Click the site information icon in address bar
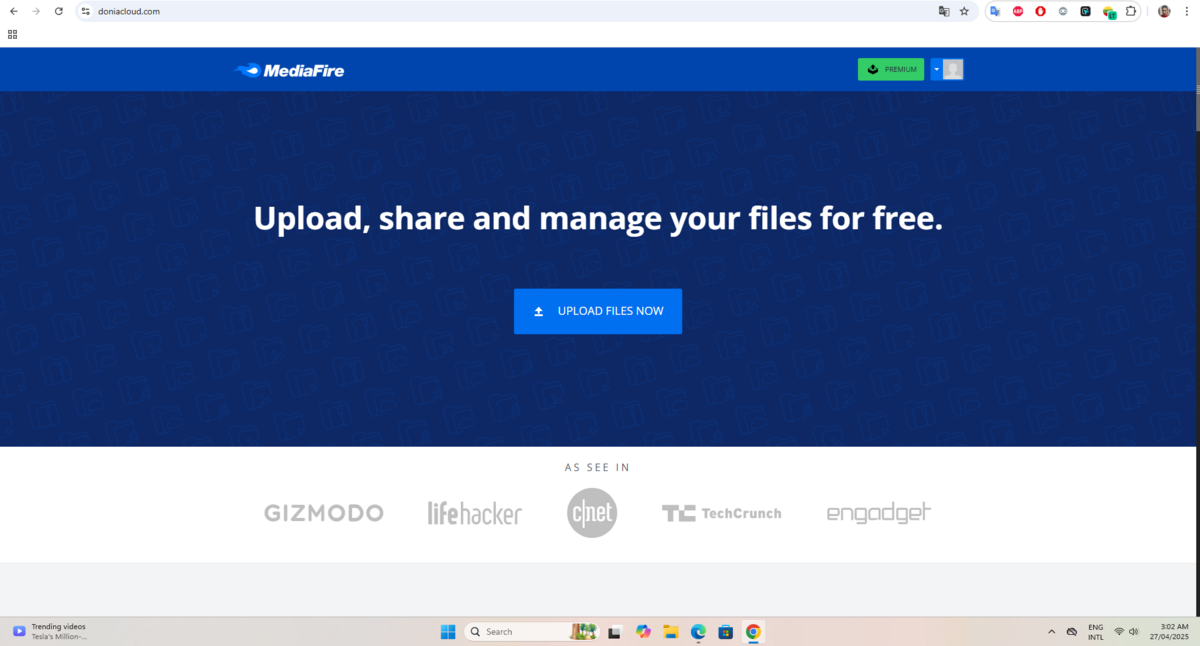This screenshot has width=1200, height=646. point(86,11)
